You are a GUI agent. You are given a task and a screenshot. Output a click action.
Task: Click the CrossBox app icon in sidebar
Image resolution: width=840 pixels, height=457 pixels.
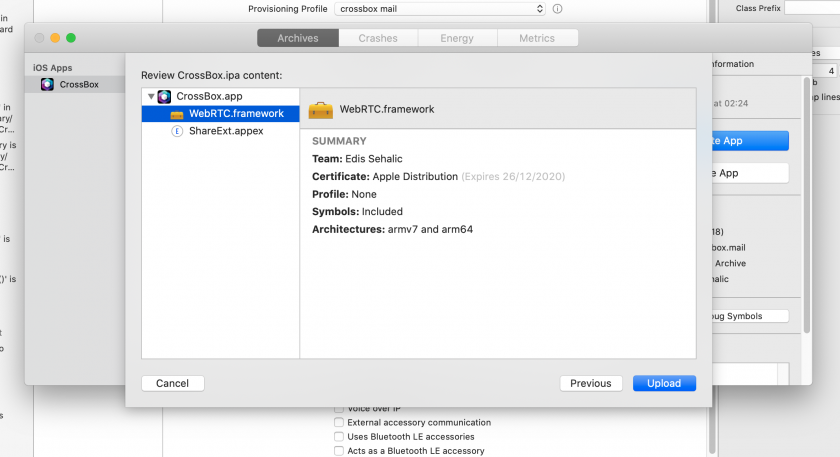[47, 84]
